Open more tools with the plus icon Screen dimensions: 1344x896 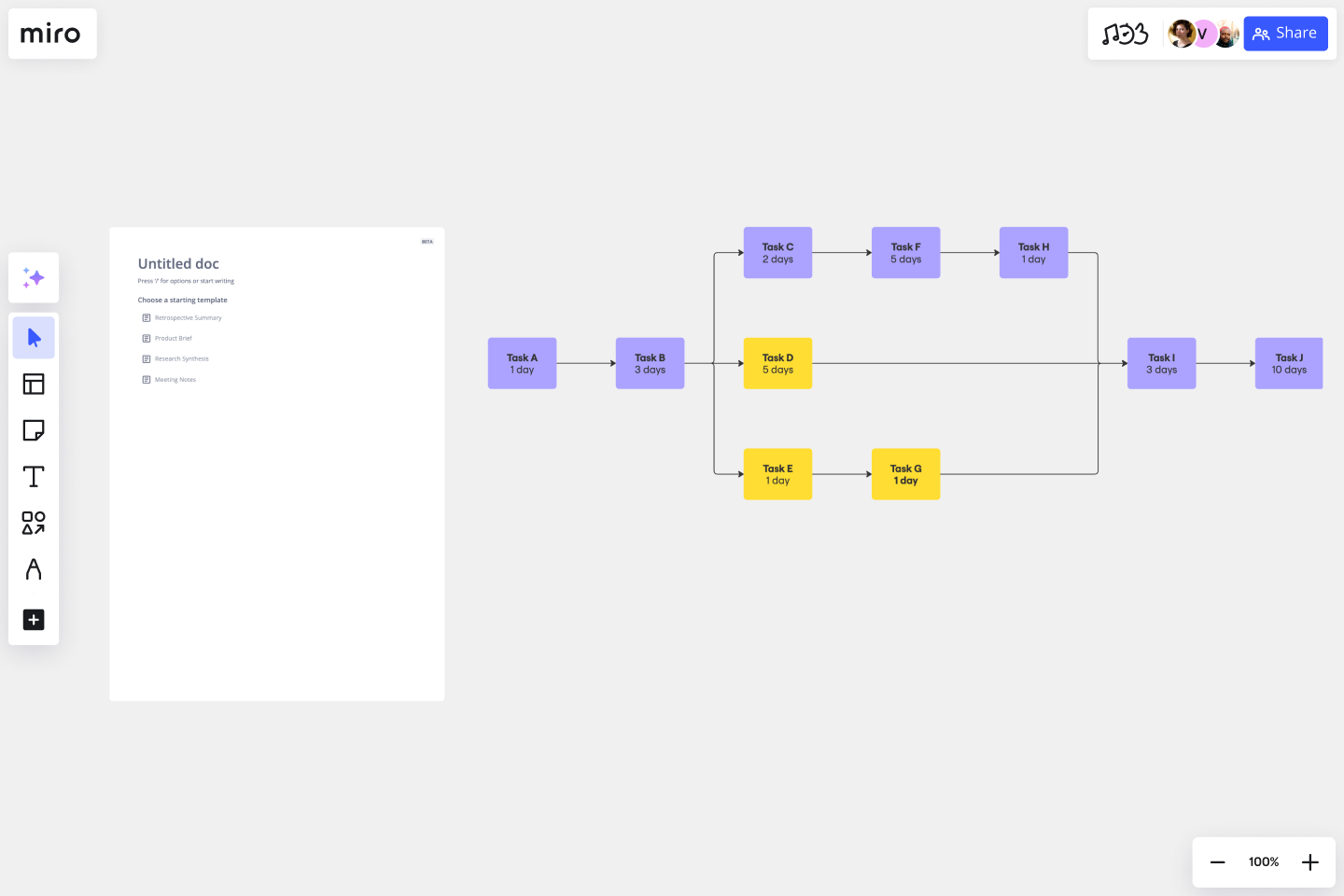(x=34, y=620)
